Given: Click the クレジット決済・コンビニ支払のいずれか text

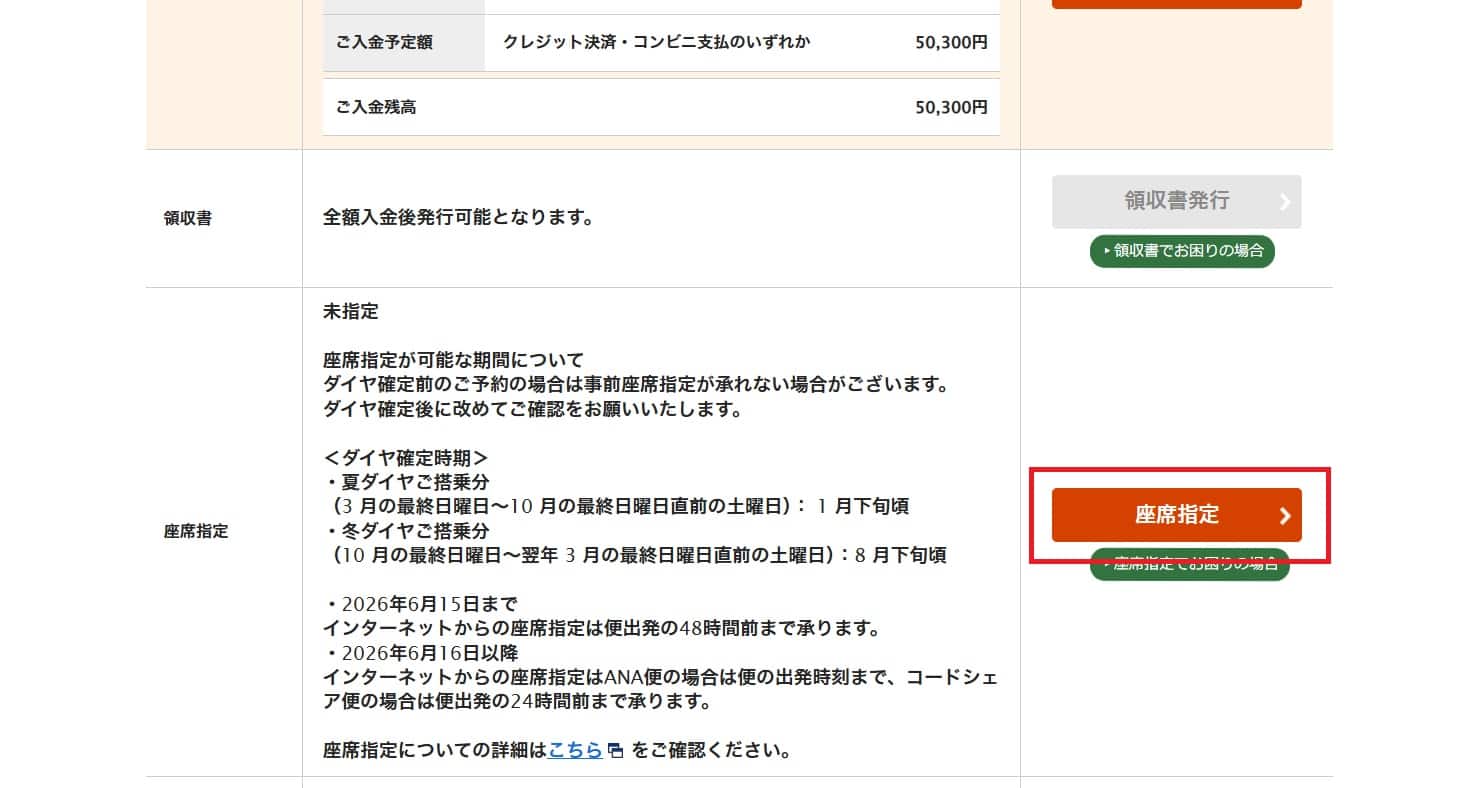Looking at the screenshot, I should pyautogui.click(x=656, y=43).
